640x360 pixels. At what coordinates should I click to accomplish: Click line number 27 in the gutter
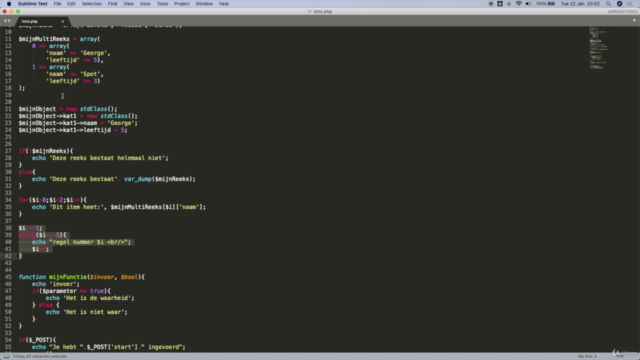click(x=8, y=151)
